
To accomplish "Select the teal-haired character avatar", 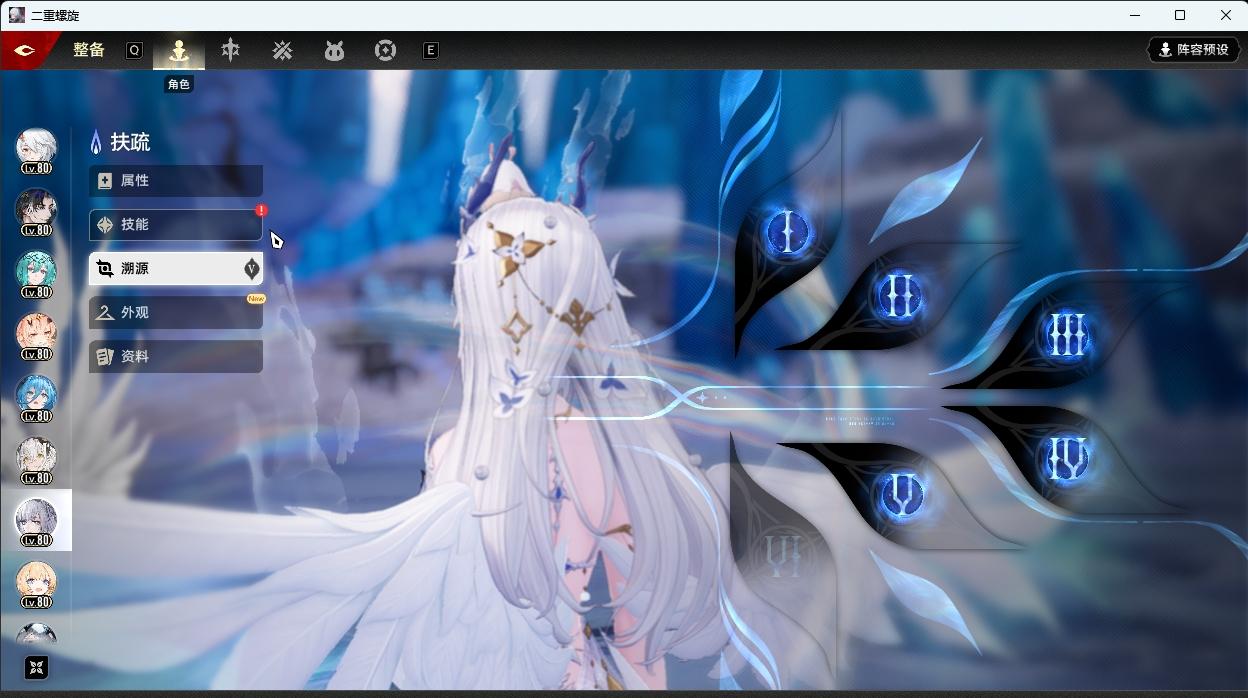I will [x=37, y=272].
